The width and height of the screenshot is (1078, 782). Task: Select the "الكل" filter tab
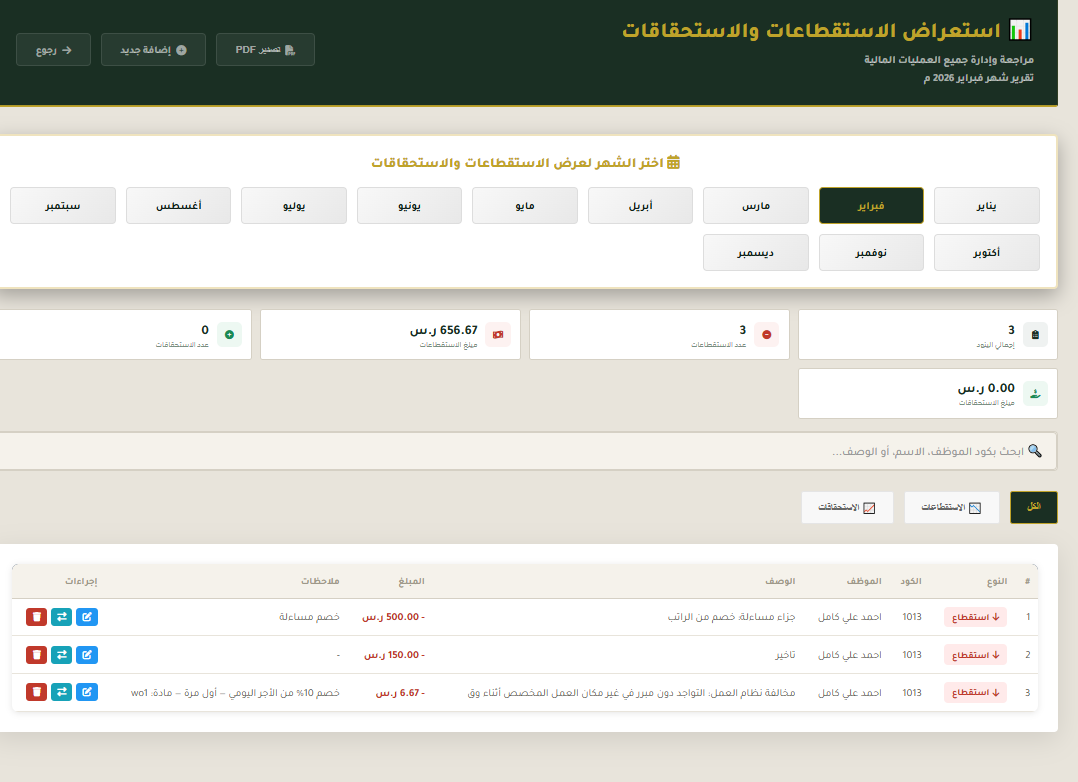point(1033,507)
